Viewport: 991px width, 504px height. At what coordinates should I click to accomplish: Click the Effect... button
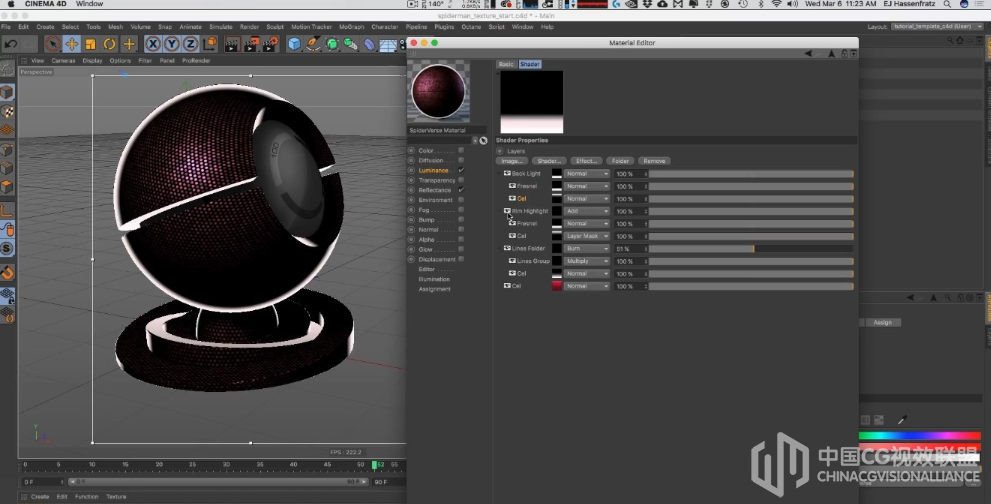[x=586, y=161]
